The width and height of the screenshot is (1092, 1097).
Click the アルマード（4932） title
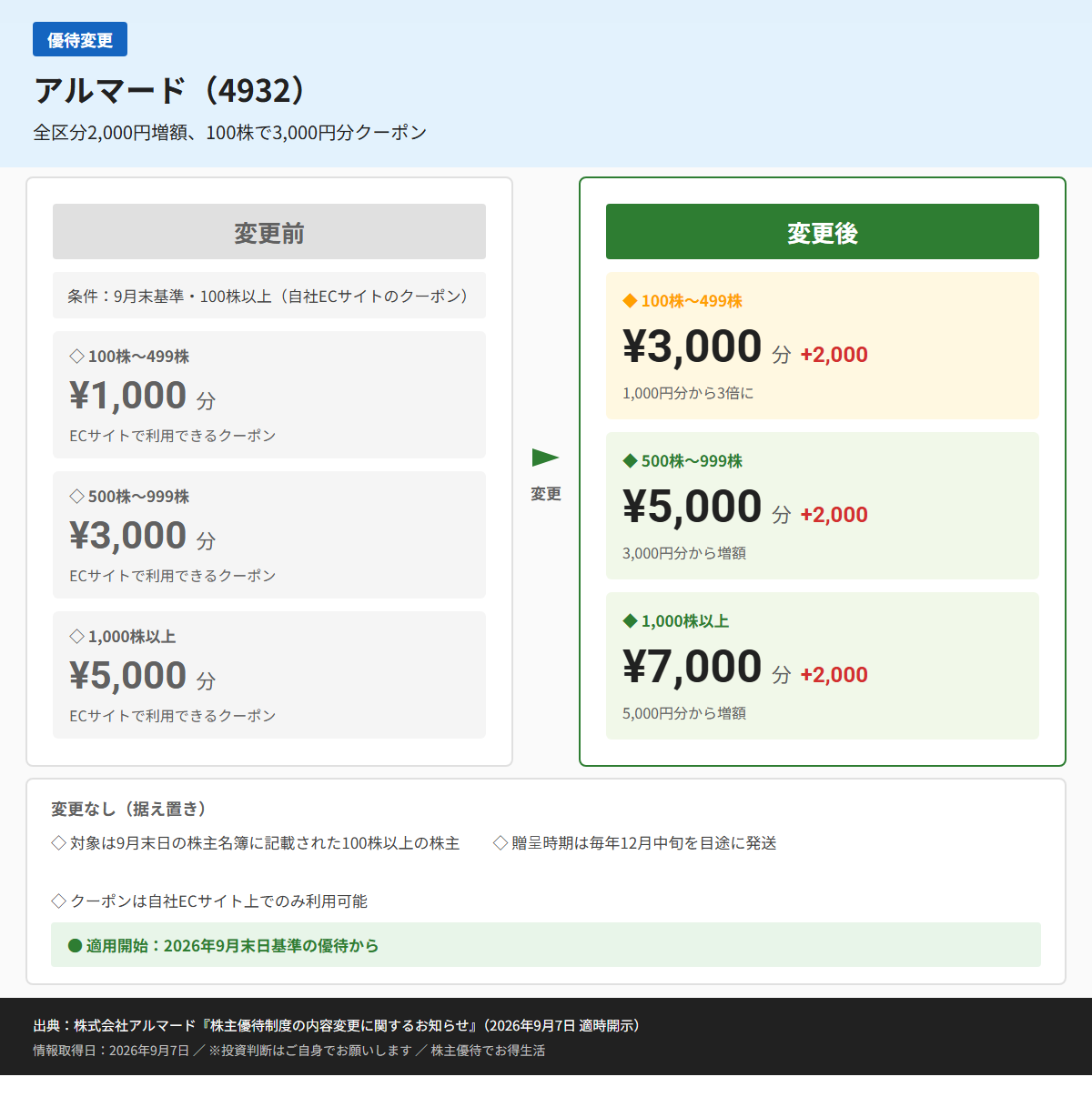point(173,91)
